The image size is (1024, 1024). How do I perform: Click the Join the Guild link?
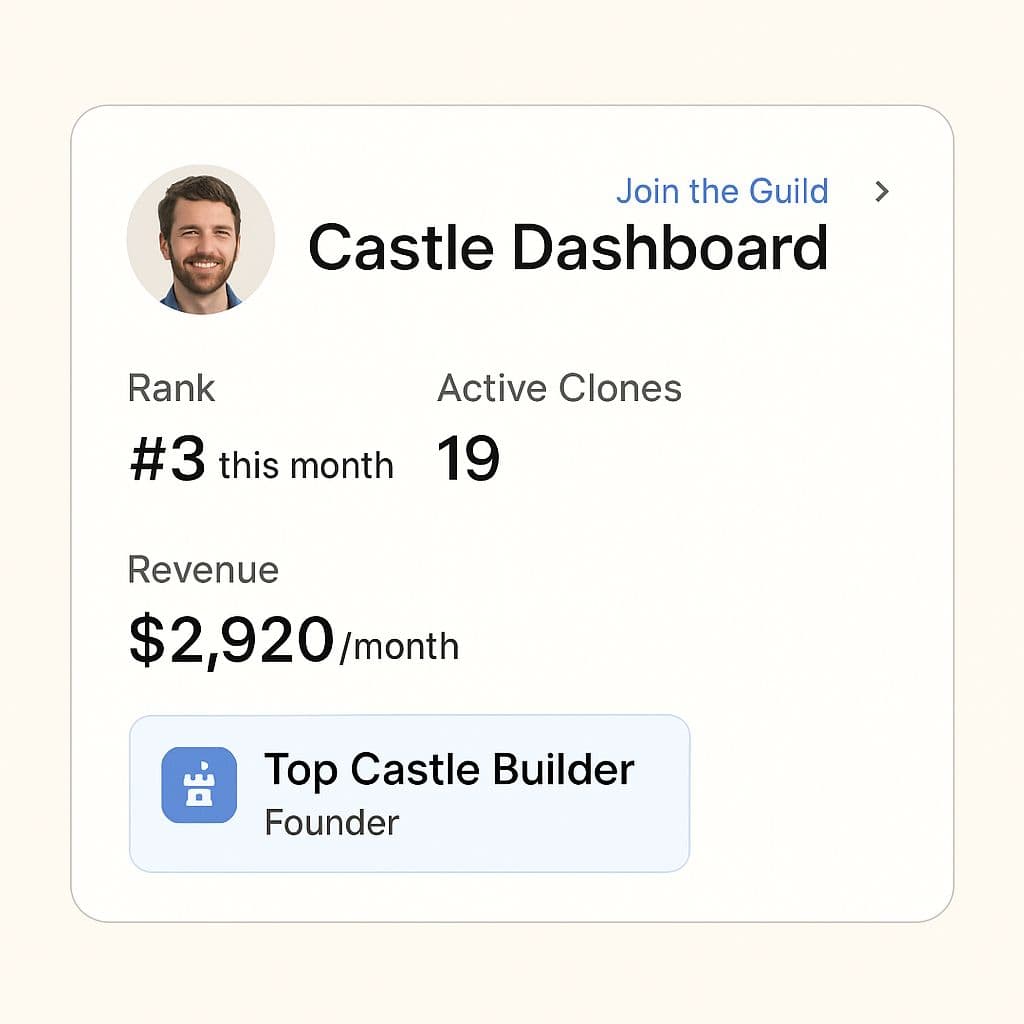(x=721, y=191)
